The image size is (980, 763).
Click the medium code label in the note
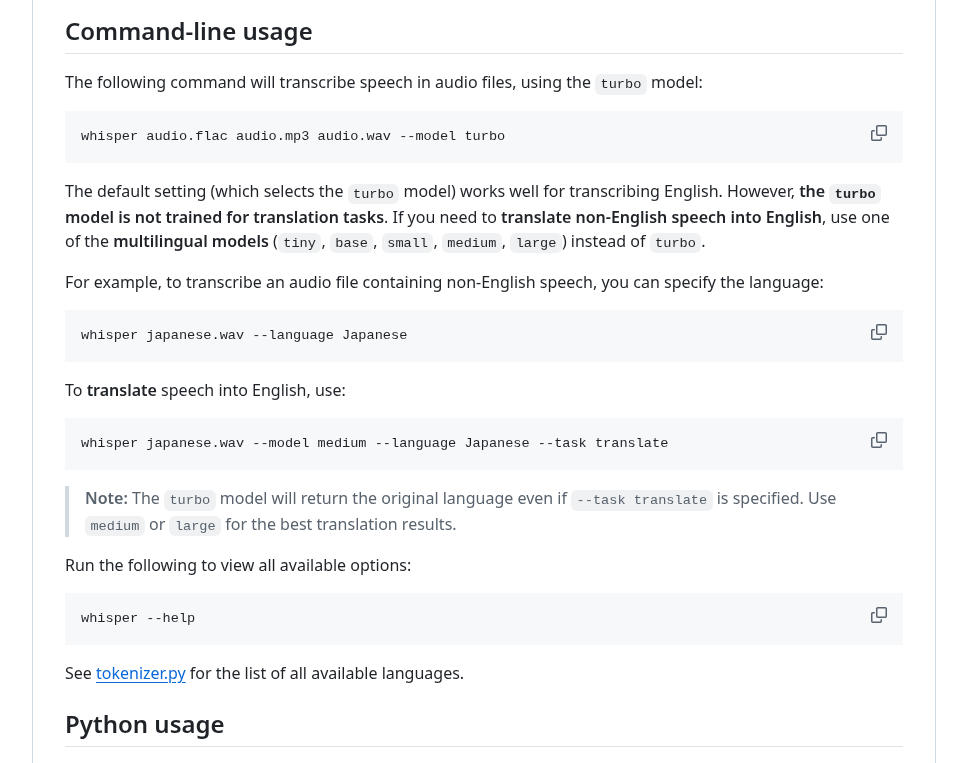pos(115,526)
